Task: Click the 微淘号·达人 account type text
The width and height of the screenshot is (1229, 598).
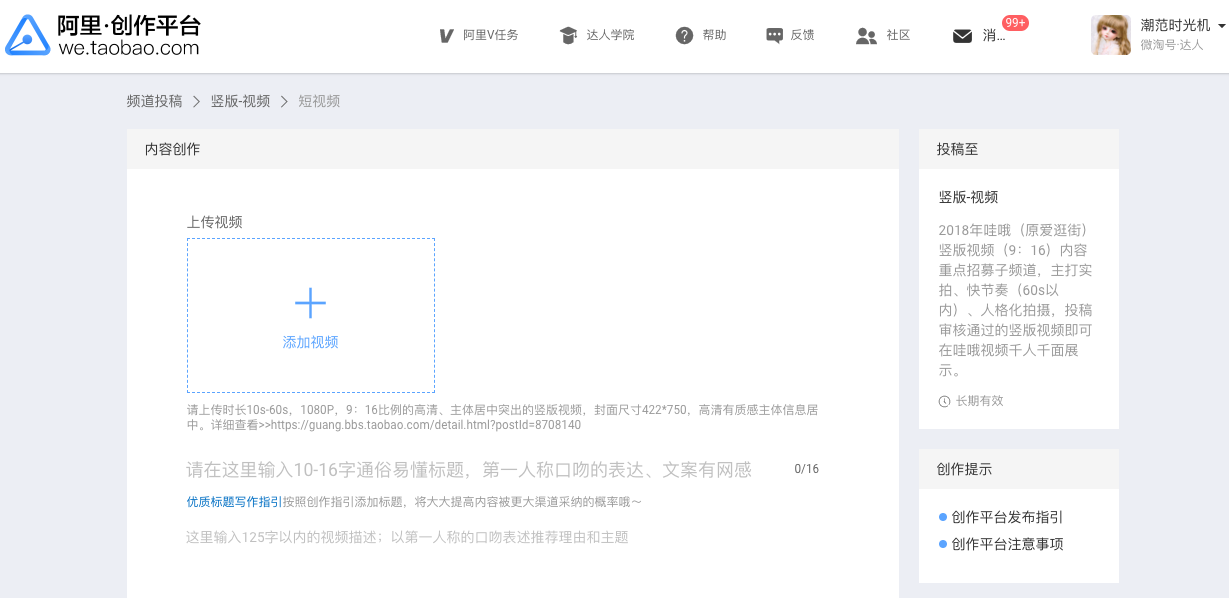Action: pos(1171,45)
